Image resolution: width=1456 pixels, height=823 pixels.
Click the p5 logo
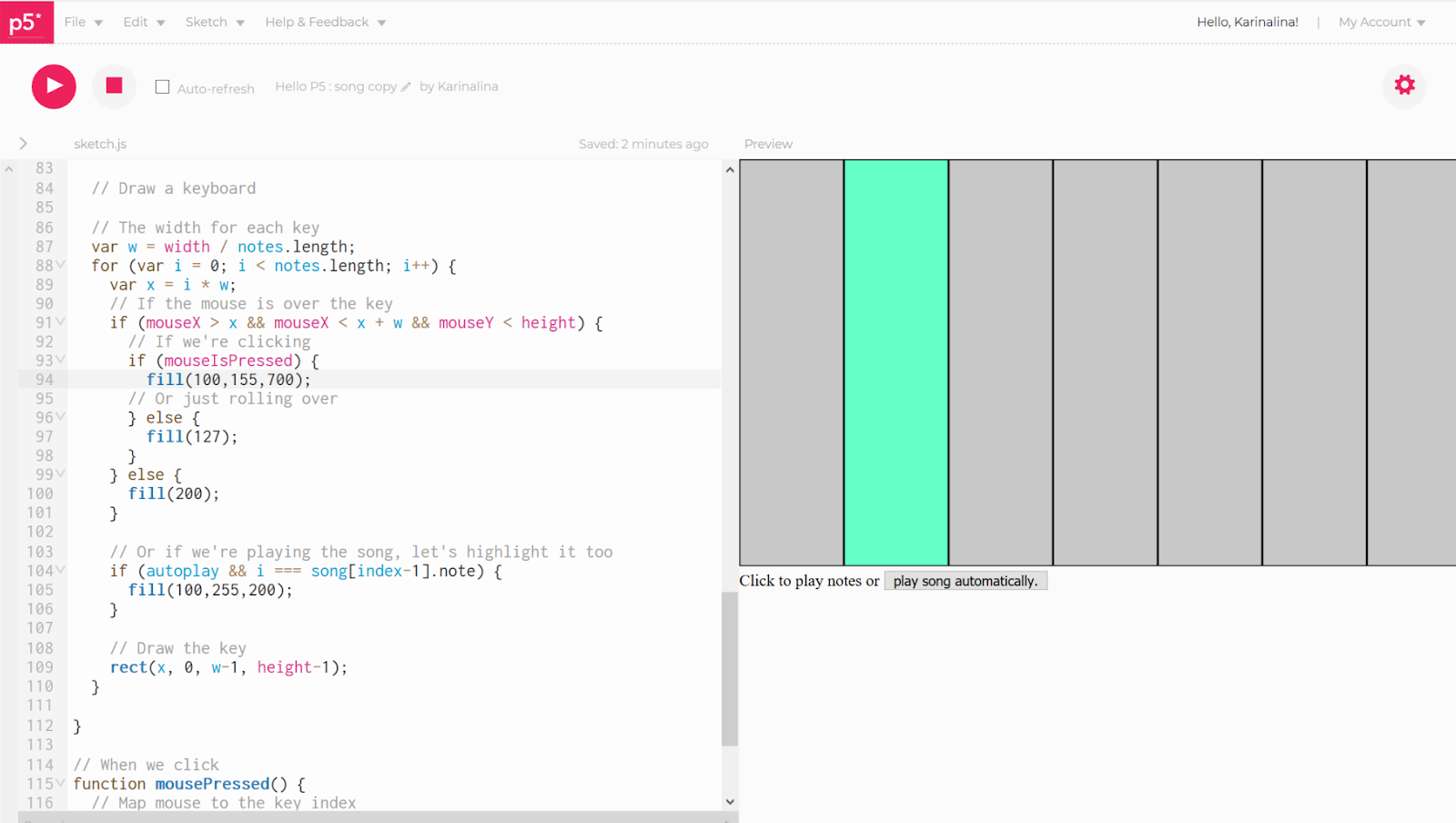click(x=26, y=22)
